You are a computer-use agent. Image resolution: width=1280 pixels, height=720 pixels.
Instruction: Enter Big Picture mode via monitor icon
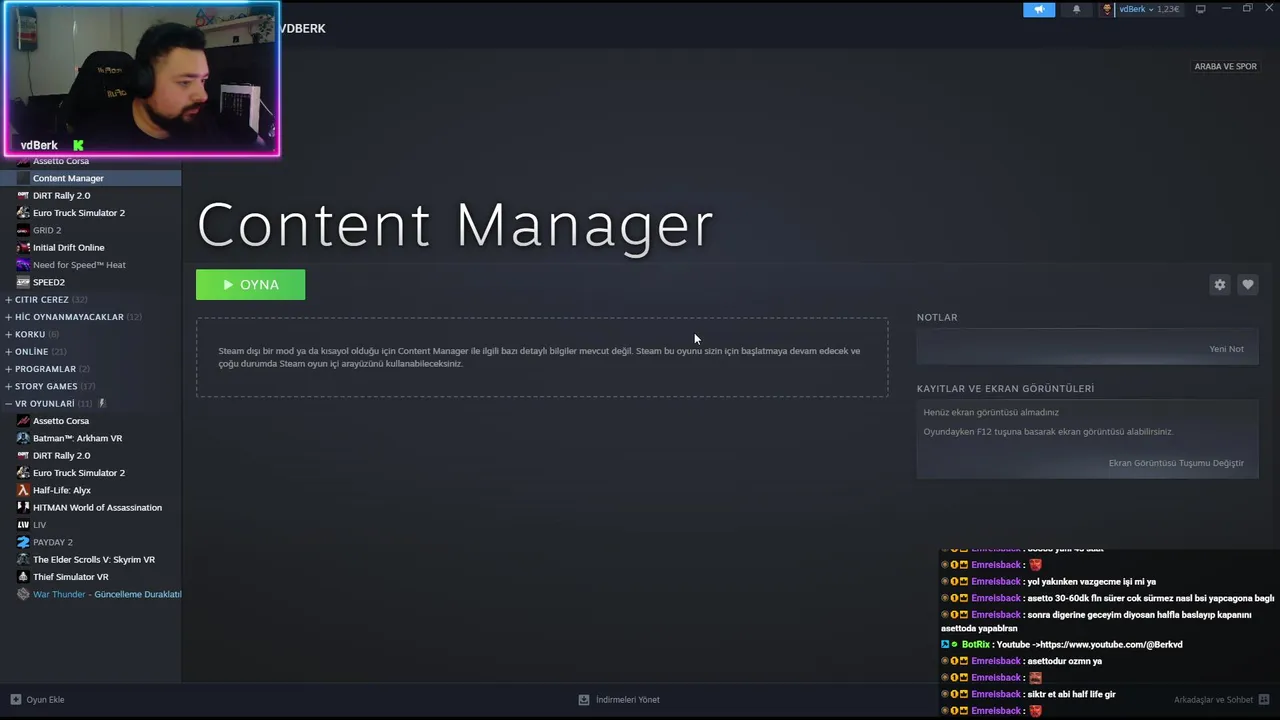(1201, 9)
